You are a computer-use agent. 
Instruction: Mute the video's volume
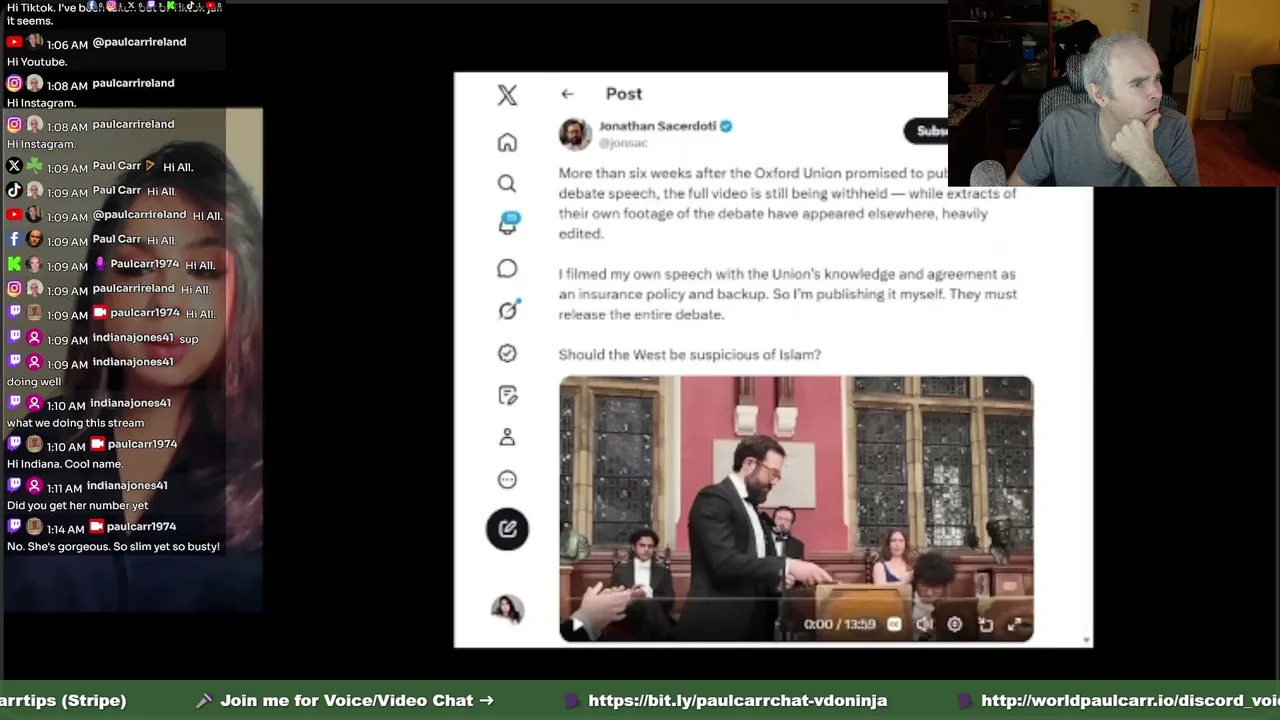[924, 624]
